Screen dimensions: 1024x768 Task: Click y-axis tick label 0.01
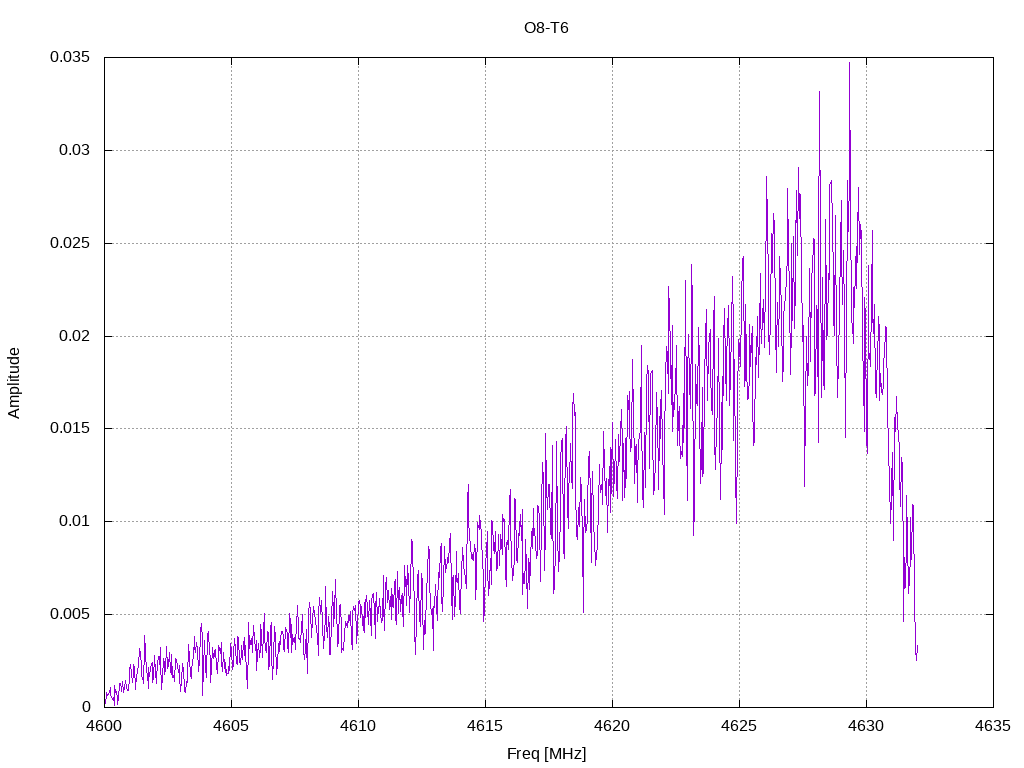pyautogui.click(x=74, y=521)
